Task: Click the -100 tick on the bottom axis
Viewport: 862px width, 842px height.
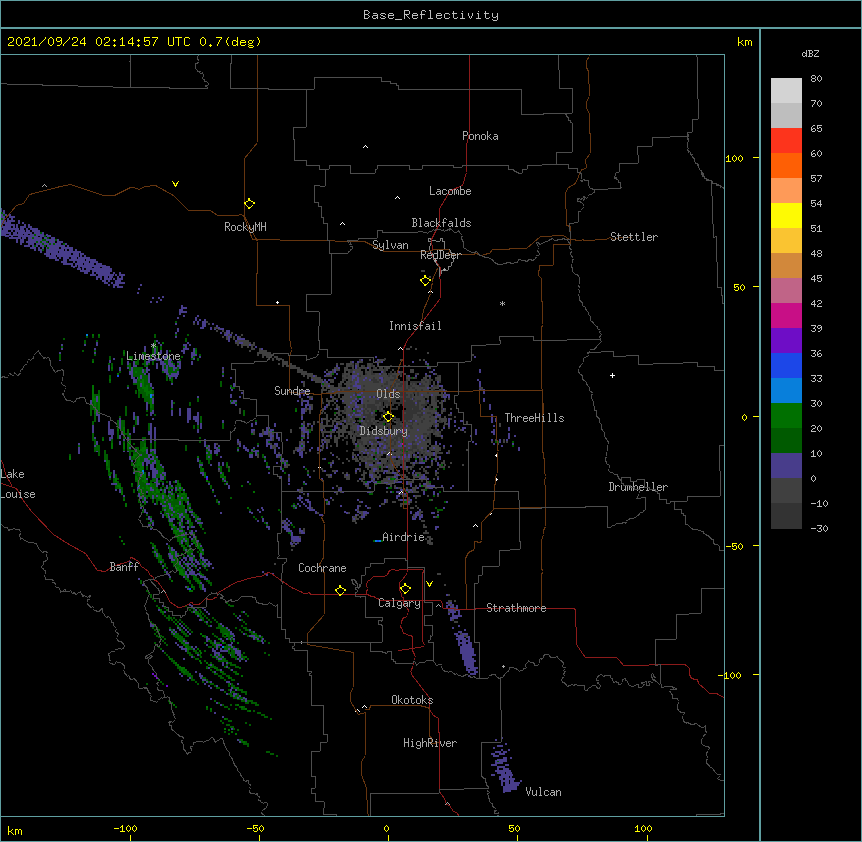Action: [125, 828]
